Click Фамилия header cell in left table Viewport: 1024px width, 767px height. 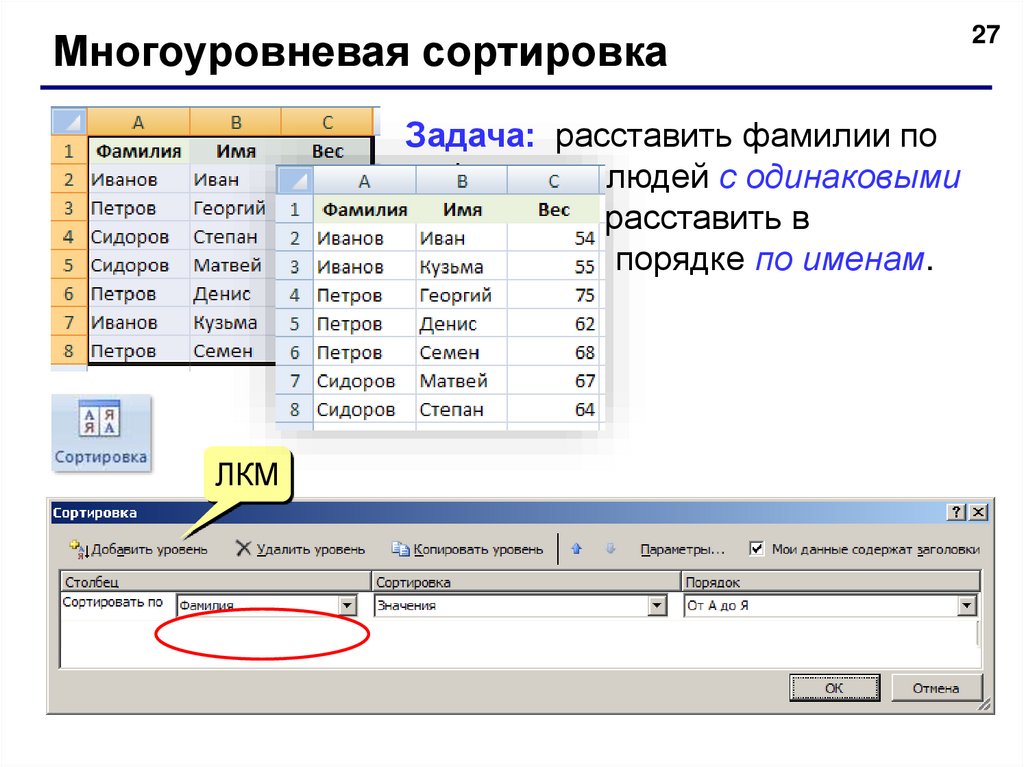138,151
